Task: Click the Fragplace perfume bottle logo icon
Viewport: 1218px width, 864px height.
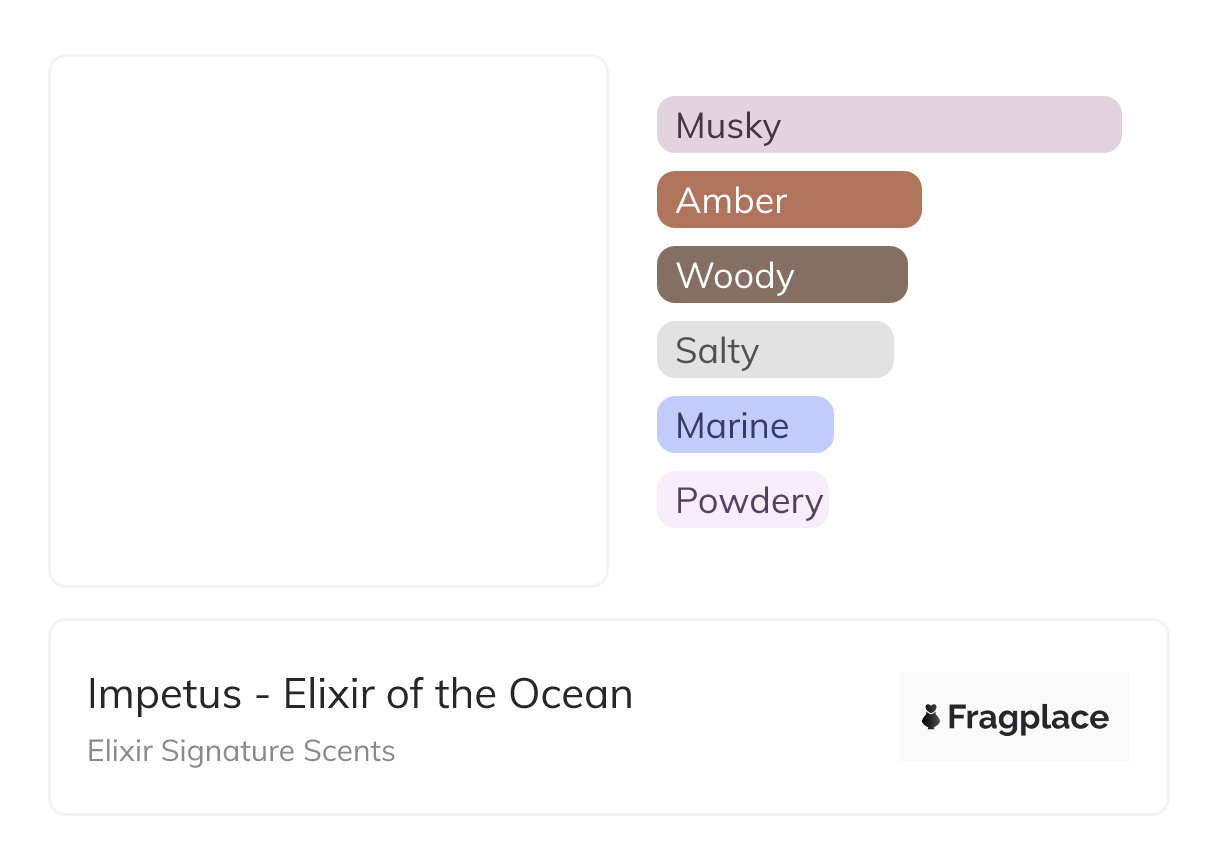Action: tap(931, 717)
